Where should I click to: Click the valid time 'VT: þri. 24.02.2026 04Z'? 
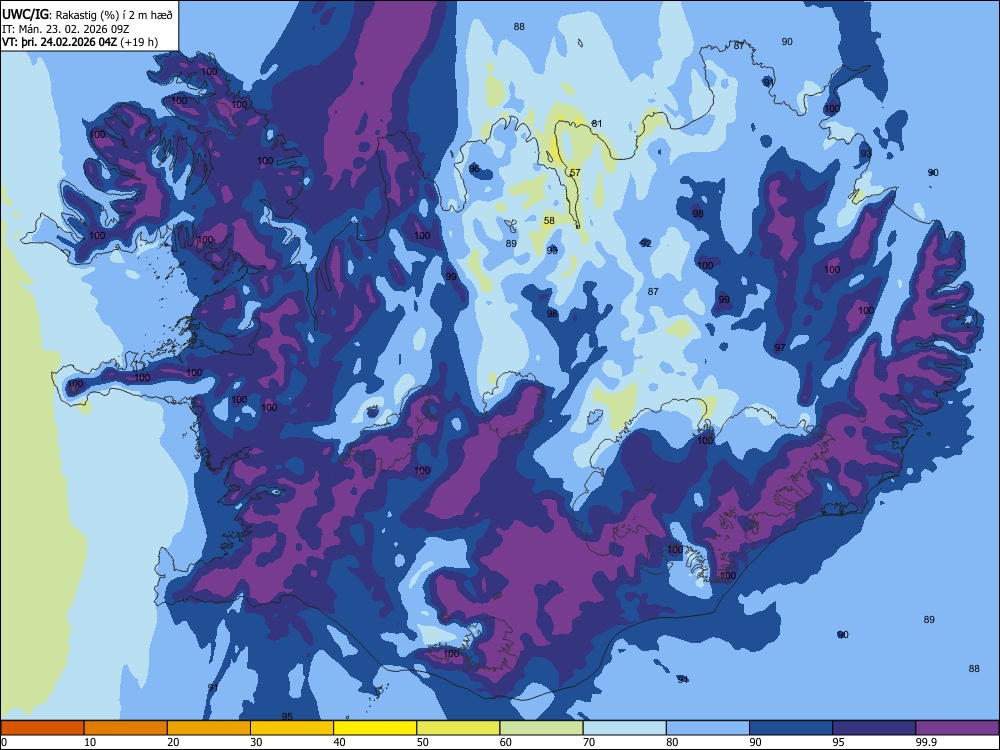click(x=59, y=42)
